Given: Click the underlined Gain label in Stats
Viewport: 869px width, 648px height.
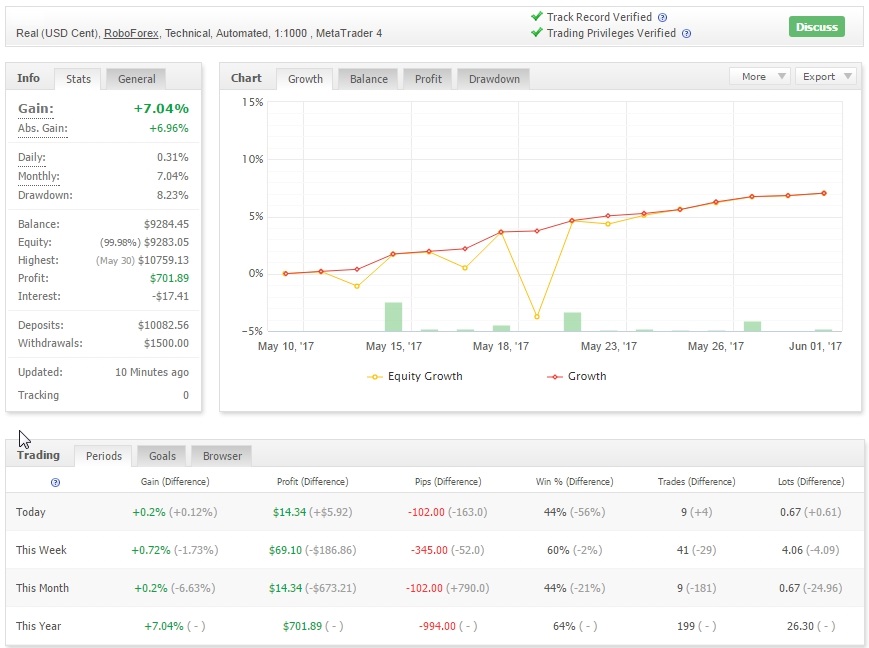Looking at the screenshot, I should coord(35,109).
